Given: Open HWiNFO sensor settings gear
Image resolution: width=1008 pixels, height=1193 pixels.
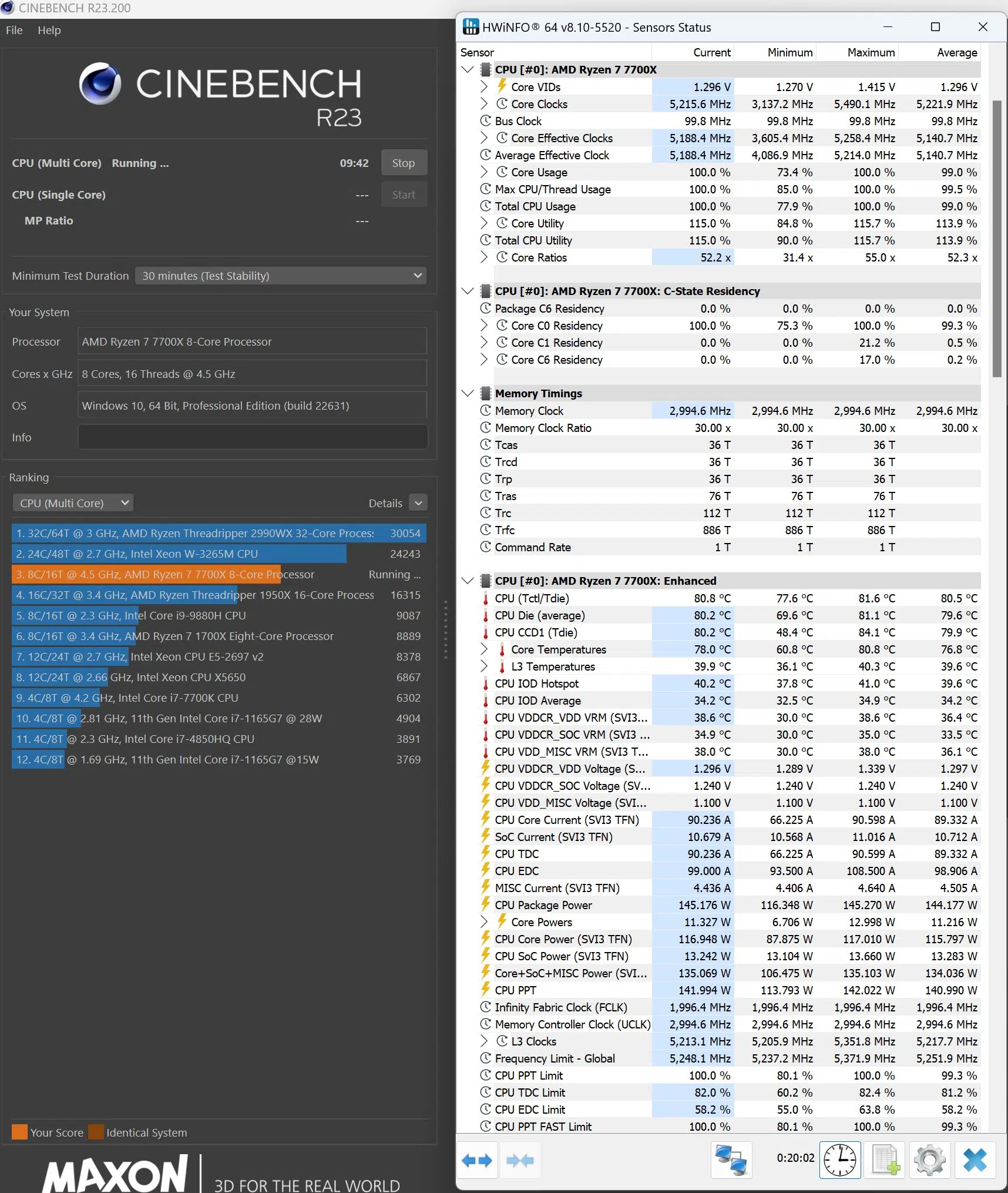Looking at the screenshot, I should pyautogui.click(x=929, y=1160).
